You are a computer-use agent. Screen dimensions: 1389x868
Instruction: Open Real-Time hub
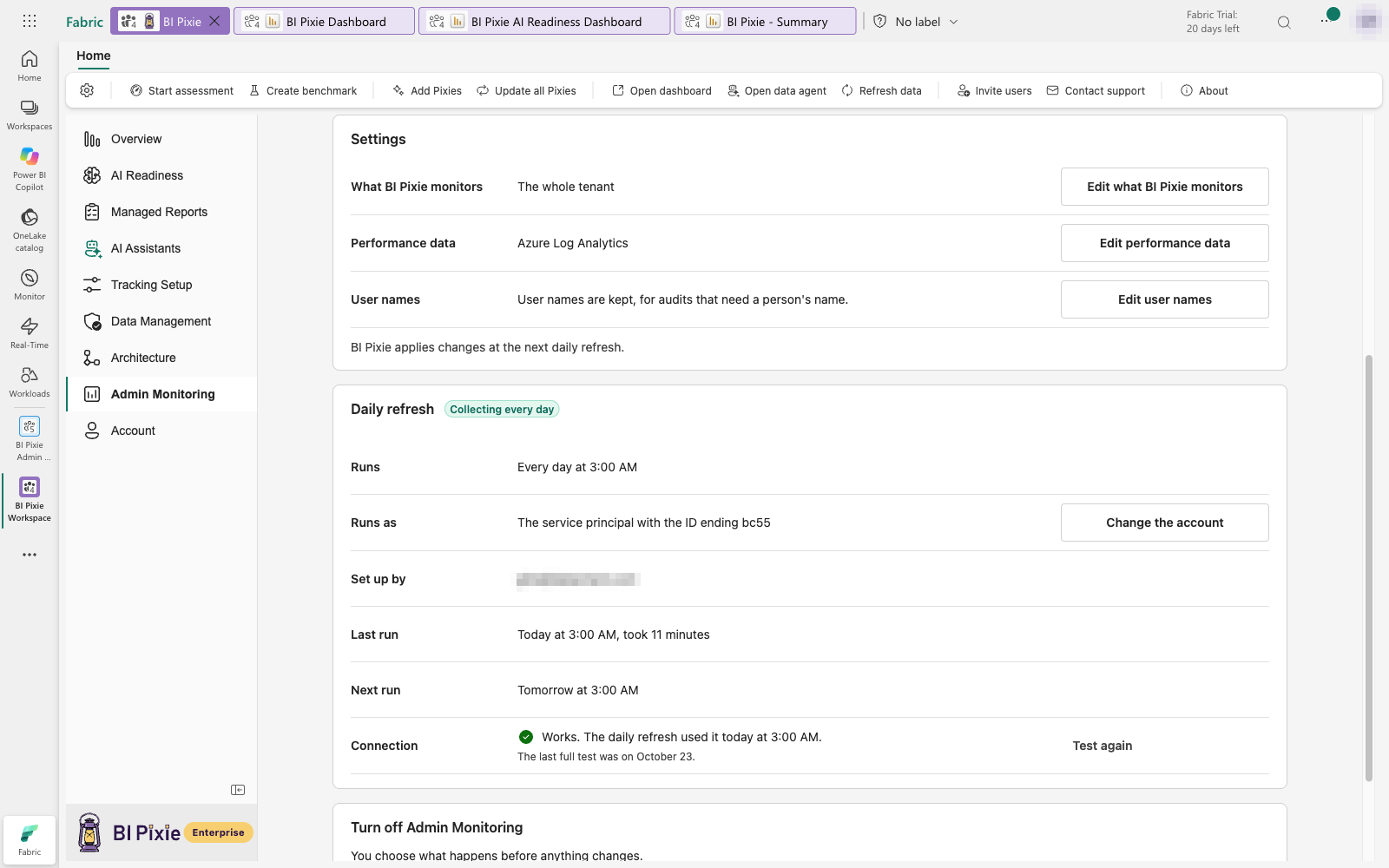pos(30,333)
